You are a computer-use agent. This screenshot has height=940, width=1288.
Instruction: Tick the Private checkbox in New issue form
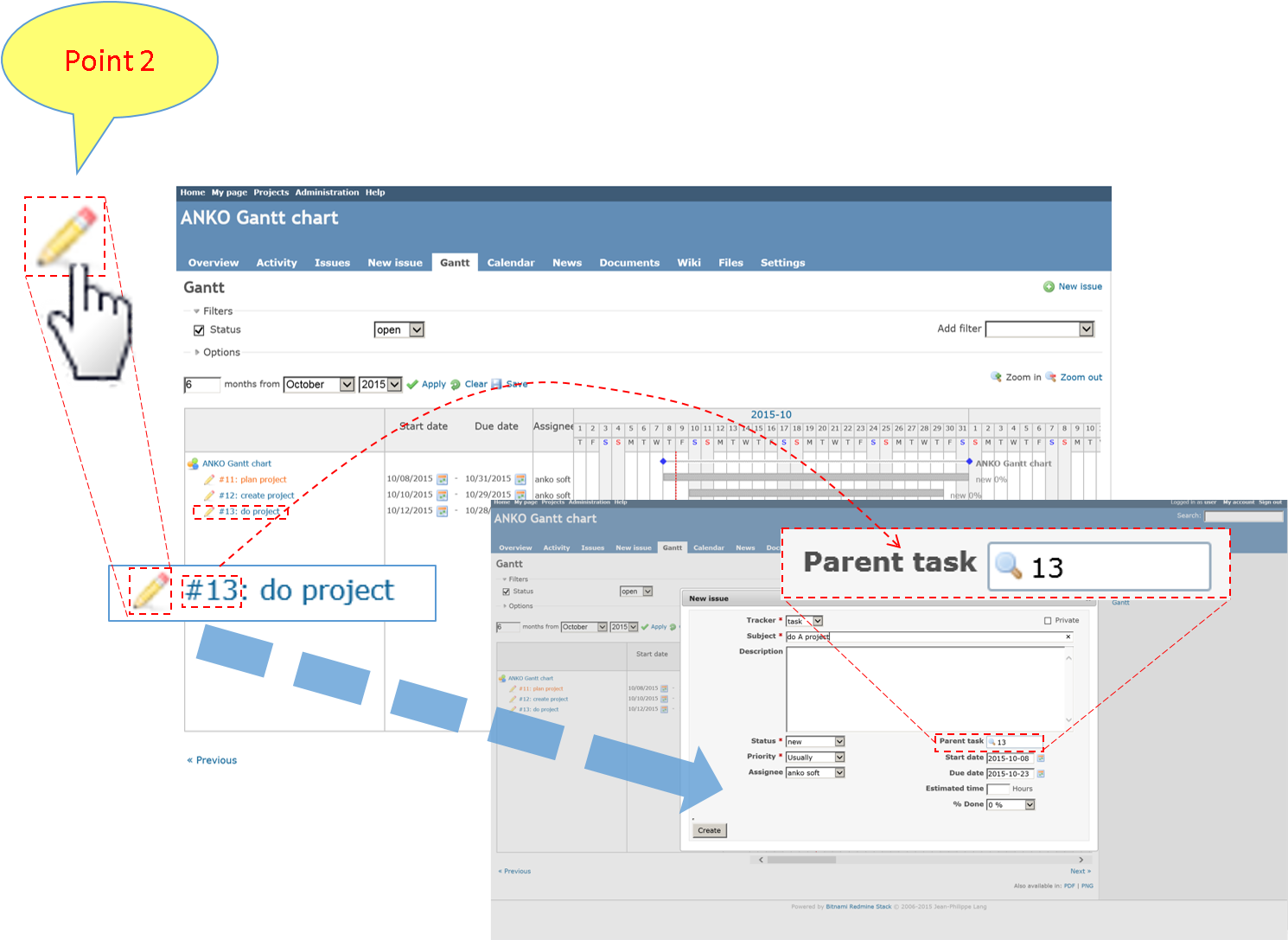click(1048, 621)
